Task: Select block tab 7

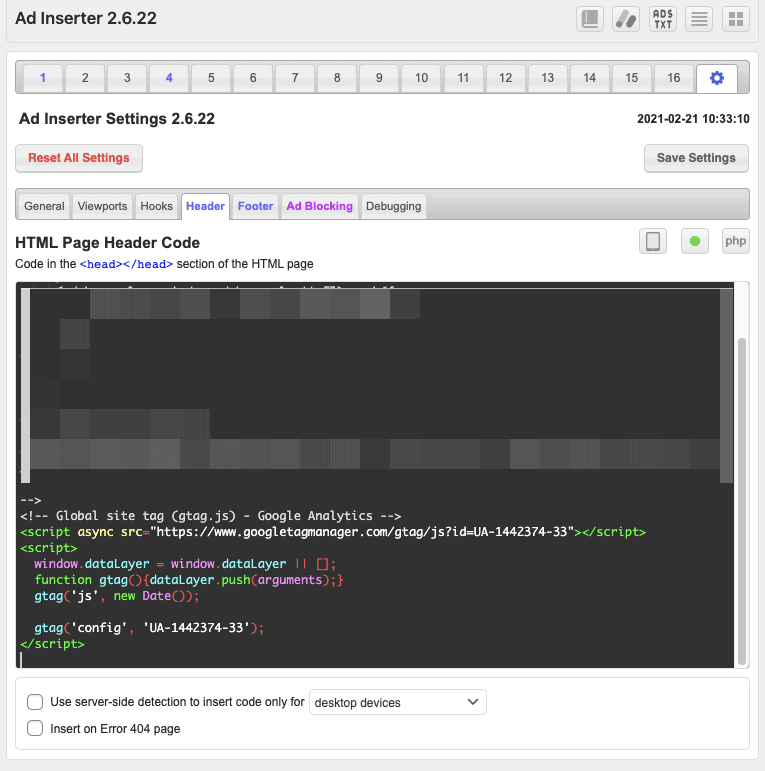Action: click(295, 78)
